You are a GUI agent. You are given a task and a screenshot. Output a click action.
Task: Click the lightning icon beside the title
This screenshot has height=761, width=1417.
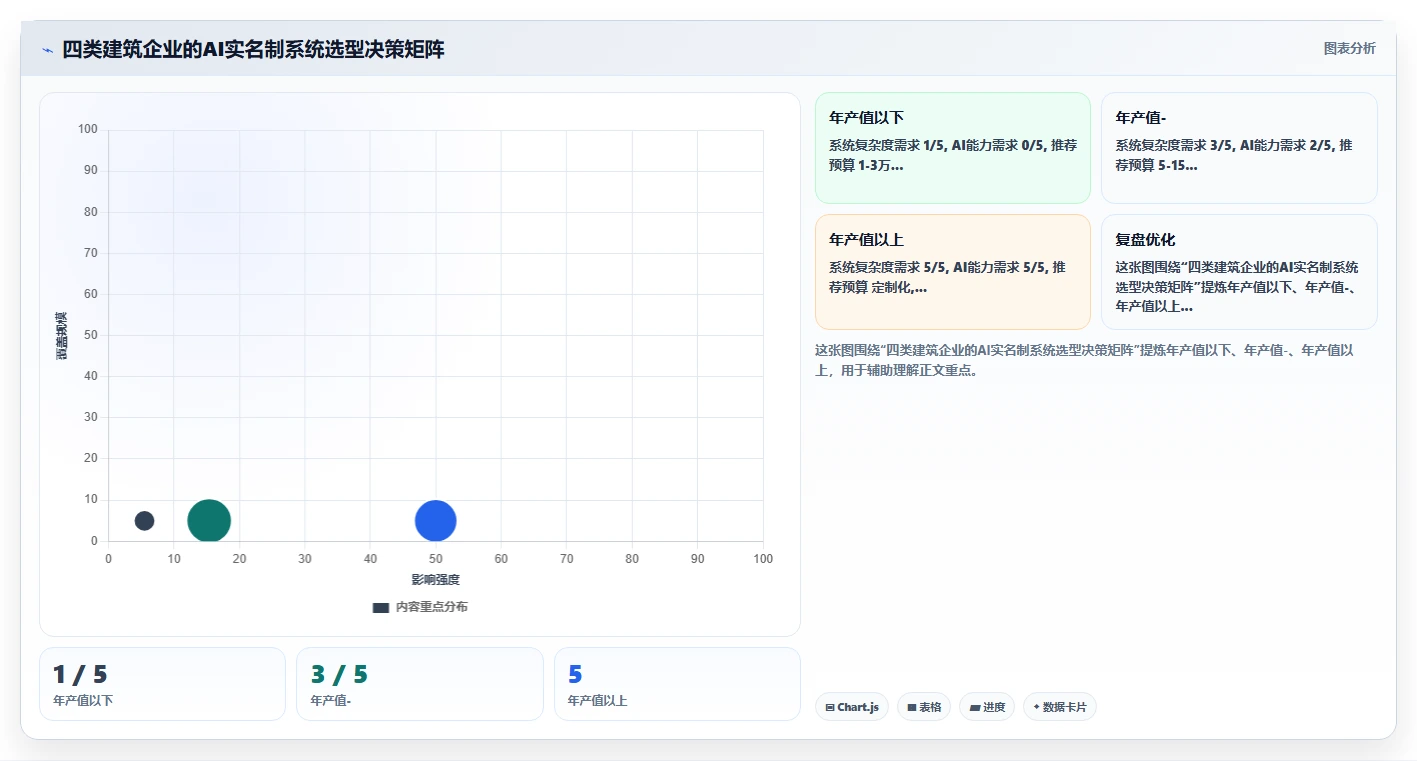(x=47, y=50)
